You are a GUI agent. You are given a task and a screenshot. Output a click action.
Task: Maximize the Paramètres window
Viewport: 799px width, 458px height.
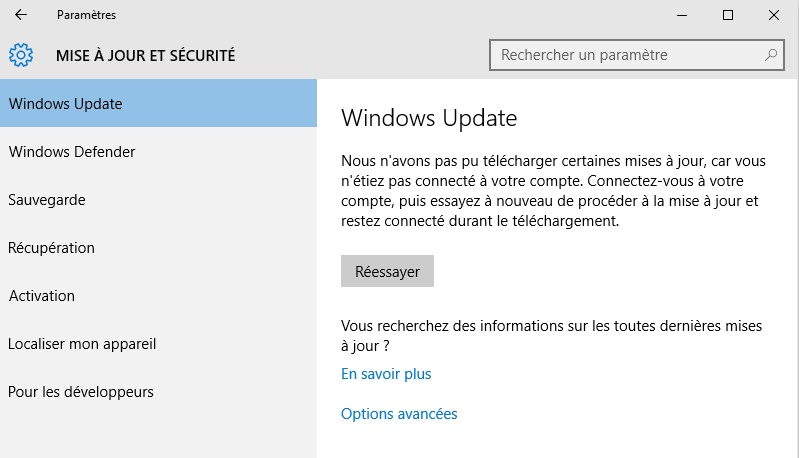click(728, 15)
